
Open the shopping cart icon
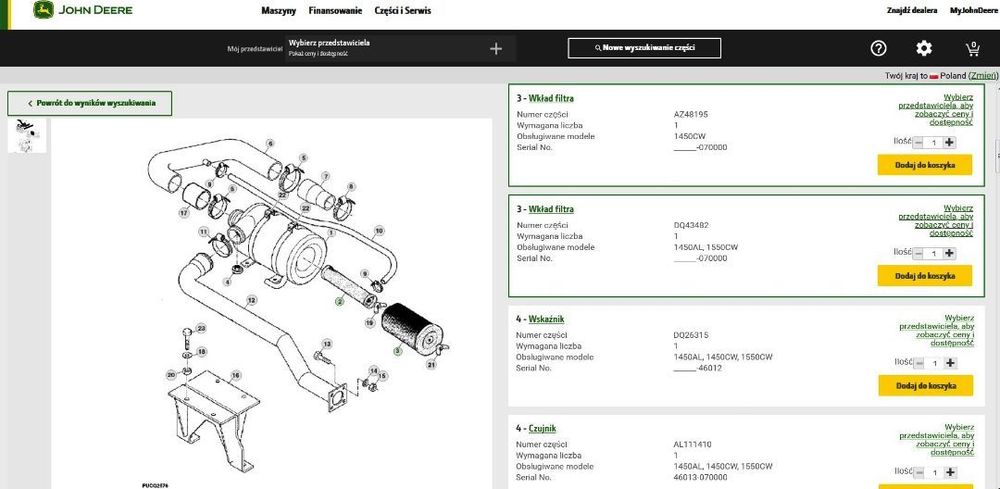click(972, 48)
